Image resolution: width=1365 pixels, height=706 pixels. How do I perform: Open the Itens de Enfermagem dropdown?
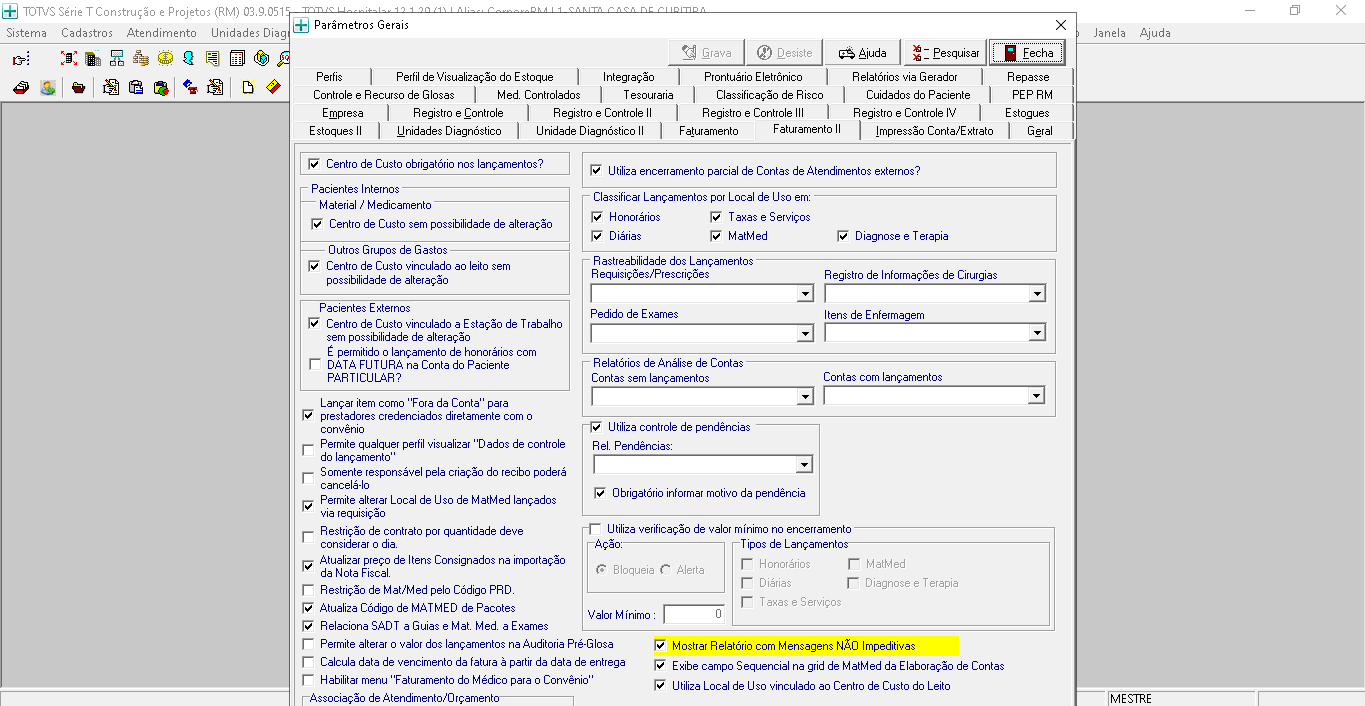[1038, 332]
